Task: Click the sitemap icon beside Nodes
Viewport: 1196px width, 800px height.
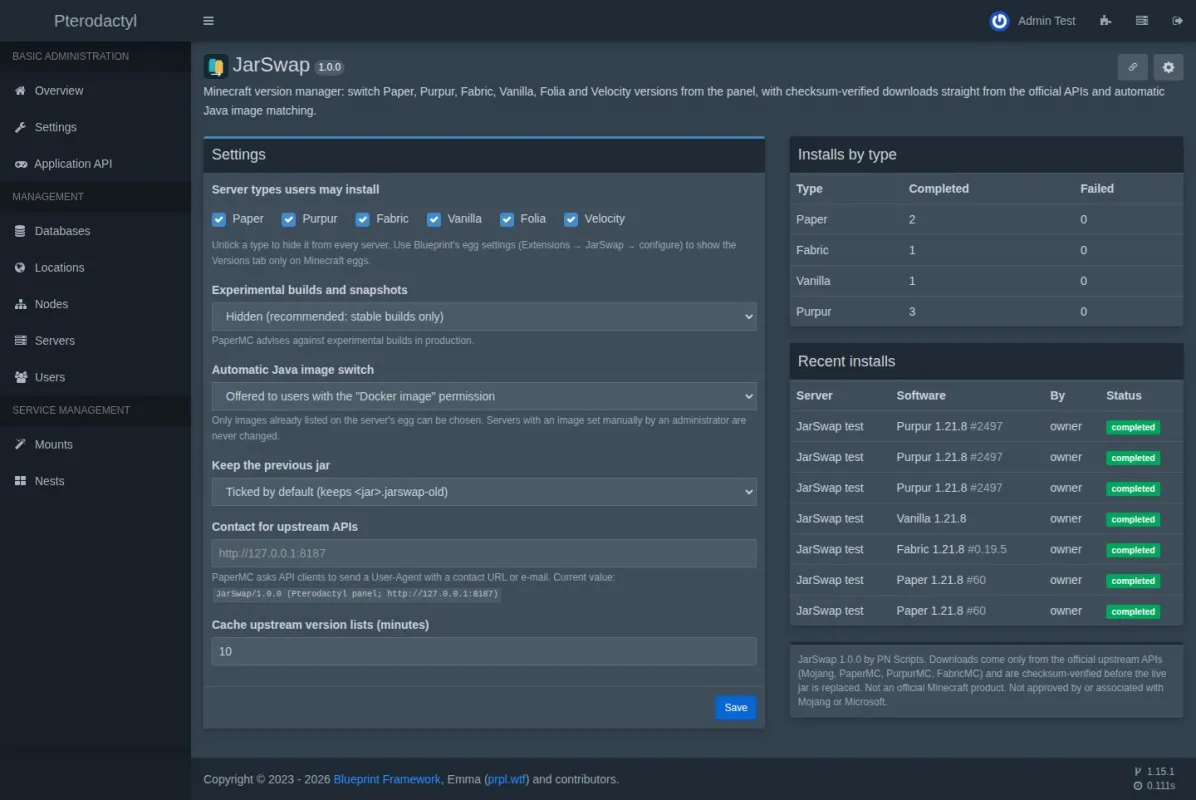Action: 21,304
